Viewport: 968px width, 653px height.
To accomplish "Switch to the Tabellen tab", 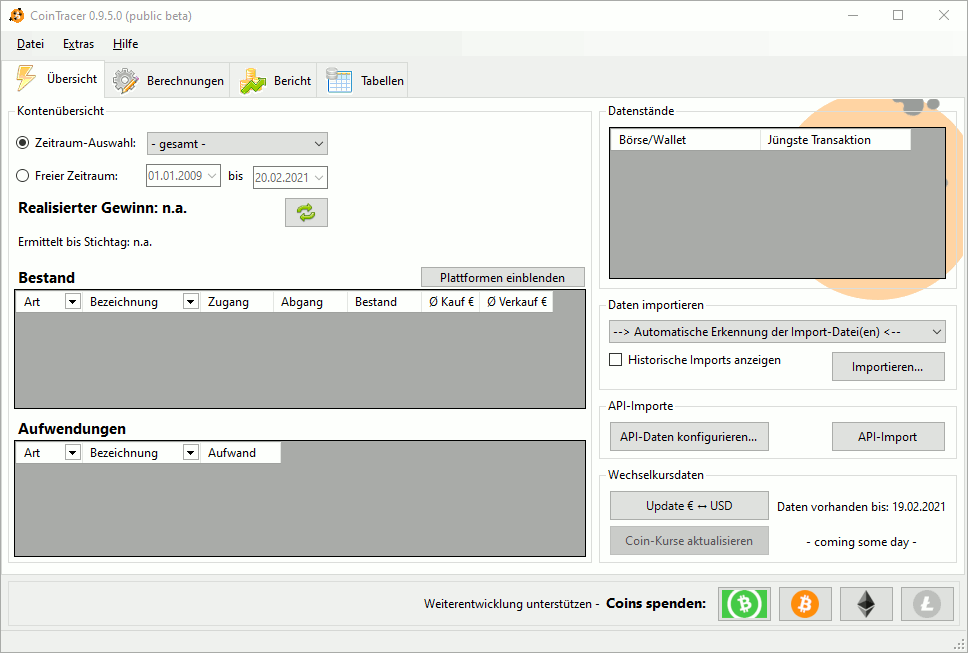I will [362, 81].
